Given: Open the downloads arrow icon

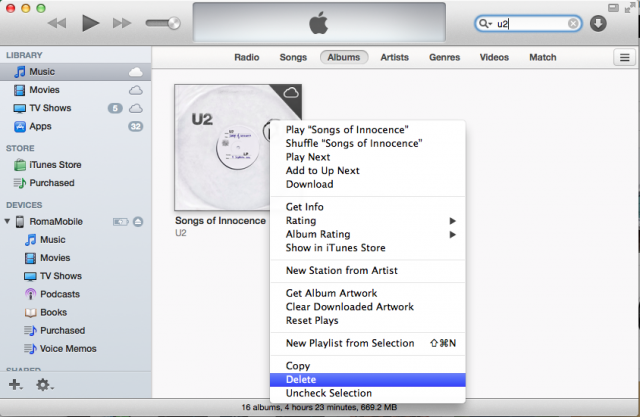Looking at the screenshot, I should (x=598, y=23).
